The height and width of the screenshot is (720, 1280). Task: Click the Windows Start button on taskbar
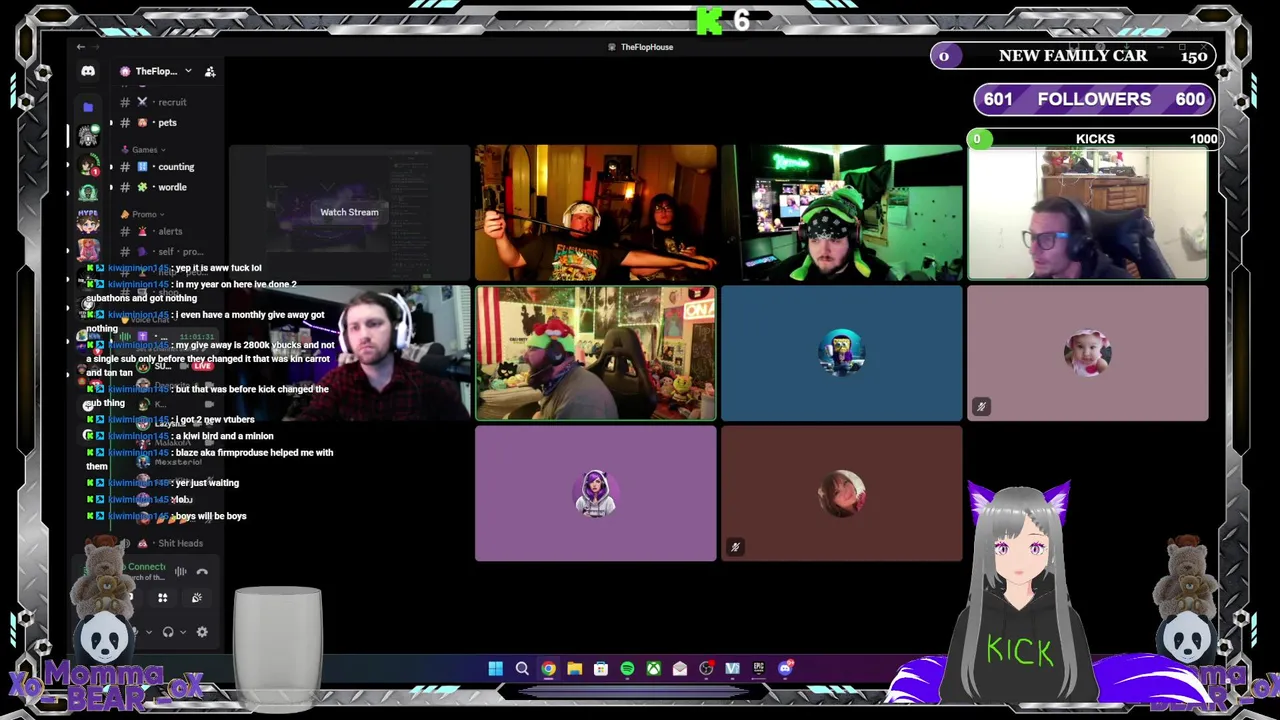pyautogui.click(x=495, y=669)
